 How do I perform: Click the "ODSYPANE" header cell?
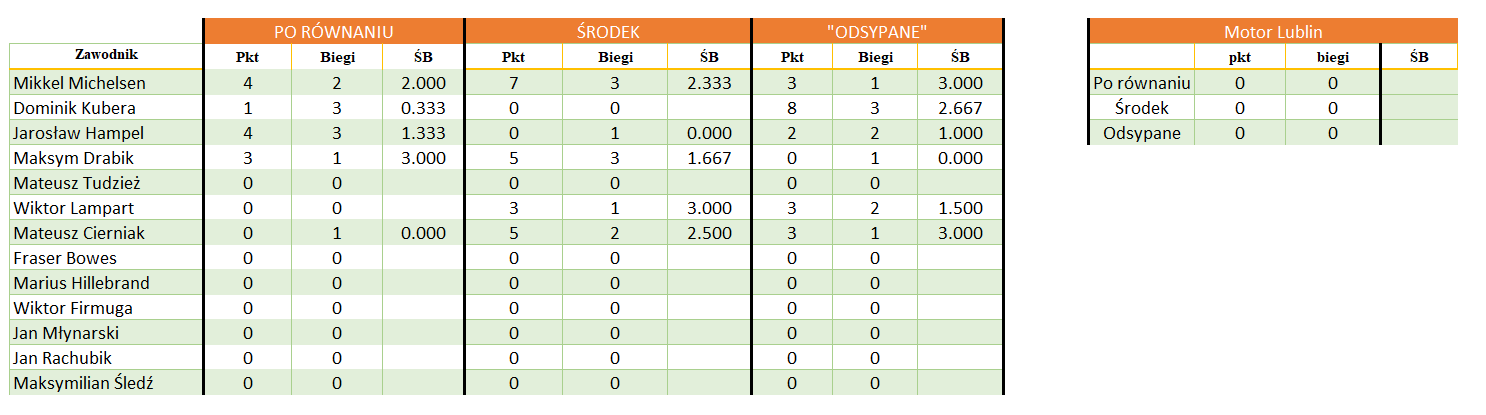(877, 32)
